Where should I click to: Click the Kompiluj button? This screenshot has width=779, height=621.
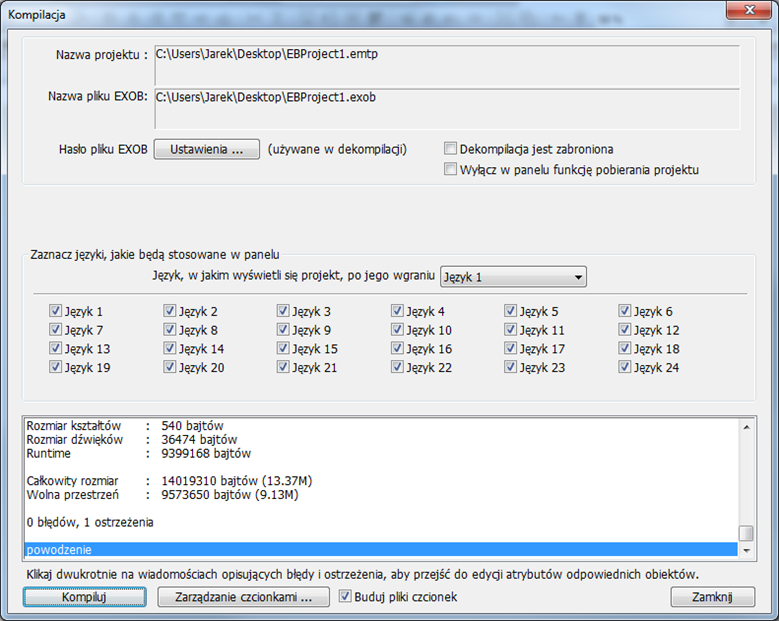(x=84, y=597)
